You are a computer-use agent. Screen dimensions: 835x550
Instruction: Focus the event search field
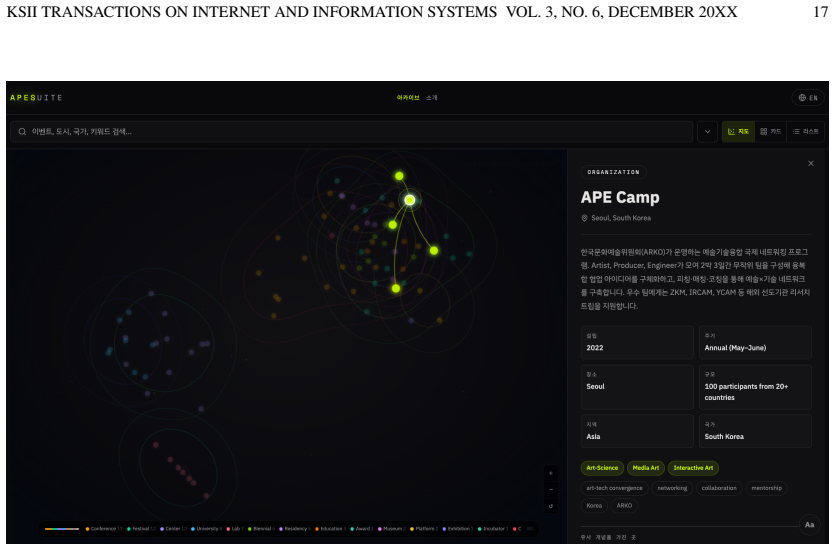click(x=351, y=132)
